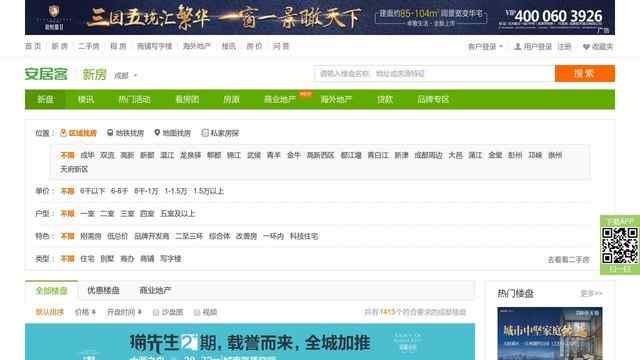Click the app download QR code
640x360 pixels.
(620, 245)
